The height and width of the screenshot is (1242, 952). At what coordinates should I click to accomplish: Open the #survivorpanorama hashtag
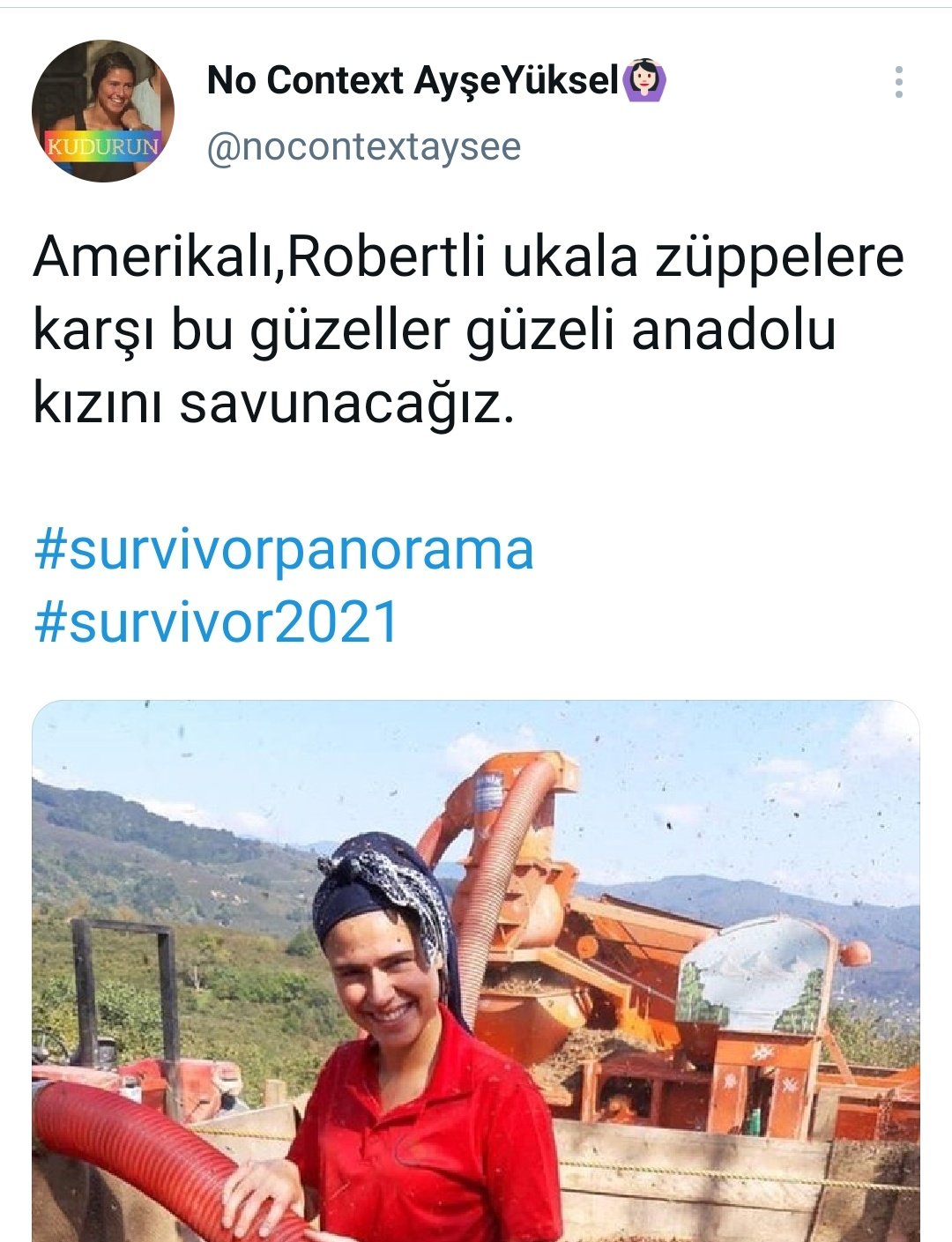coord(284,551)
